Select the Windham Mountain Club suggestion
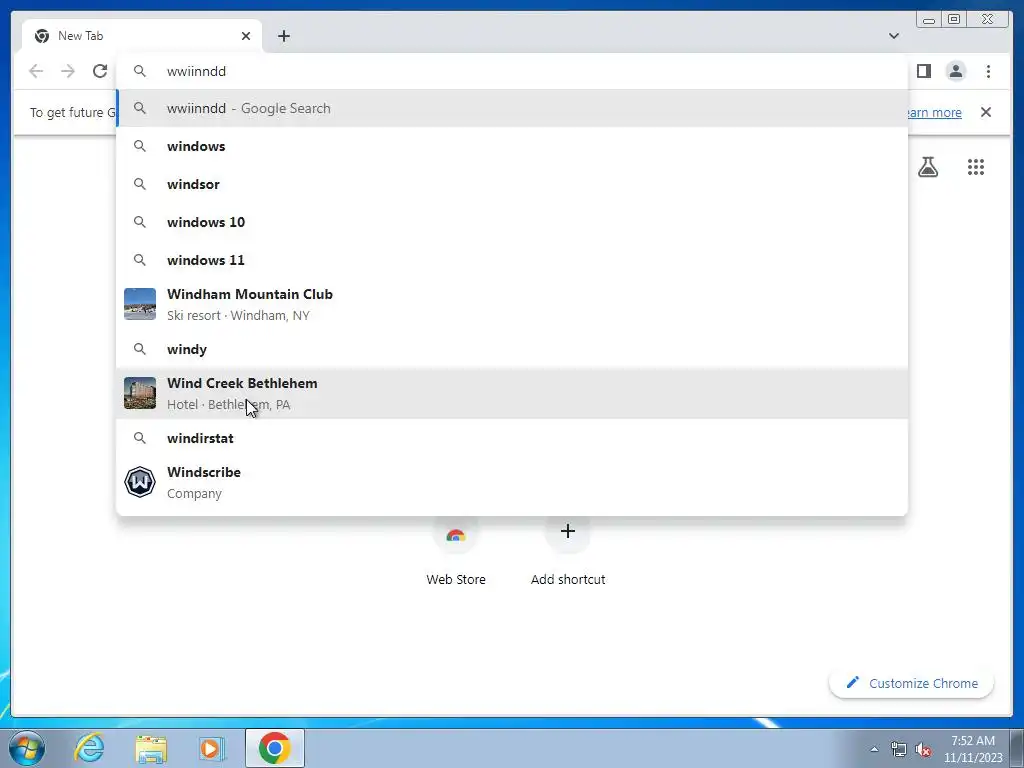Viewport: 1024px width, 768px height. pos(512,304)
